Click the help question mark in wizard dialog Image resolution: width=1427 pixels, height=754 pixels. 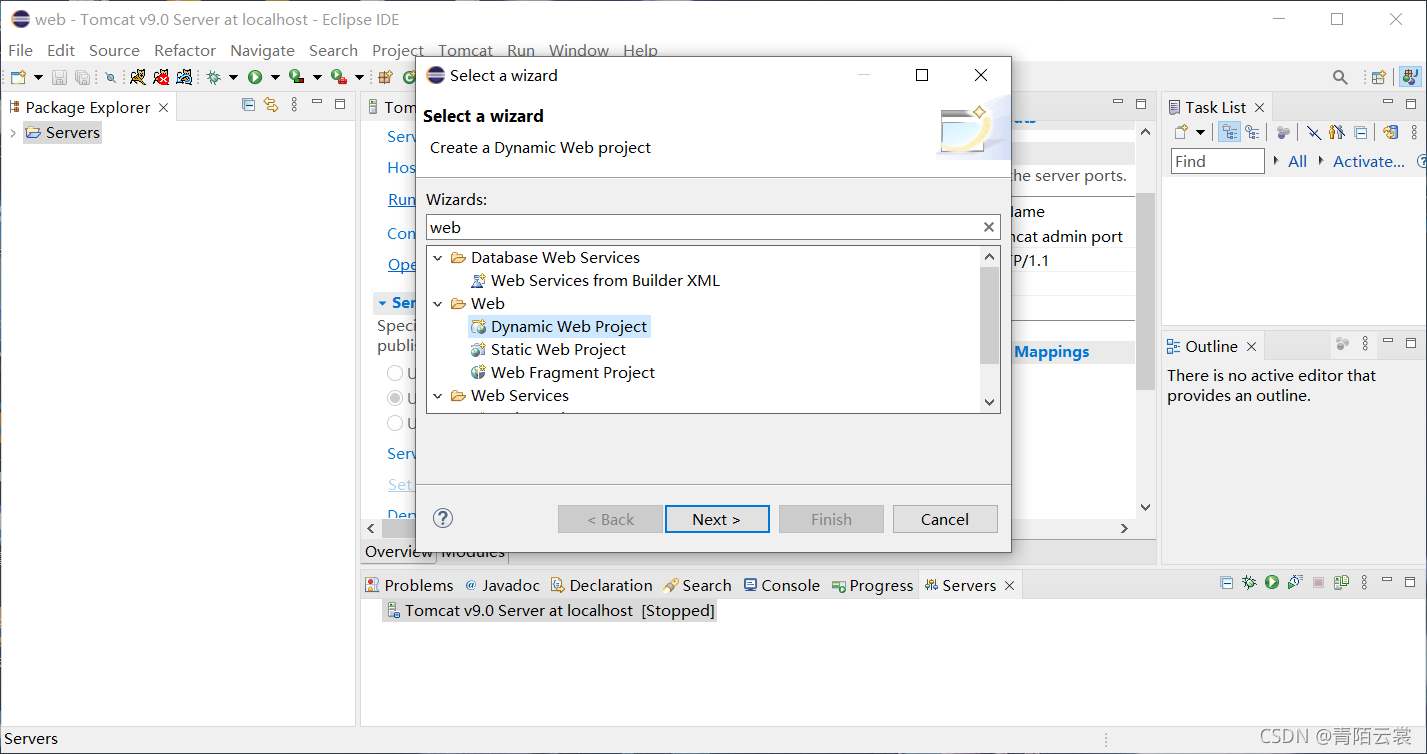pos(443,518)
